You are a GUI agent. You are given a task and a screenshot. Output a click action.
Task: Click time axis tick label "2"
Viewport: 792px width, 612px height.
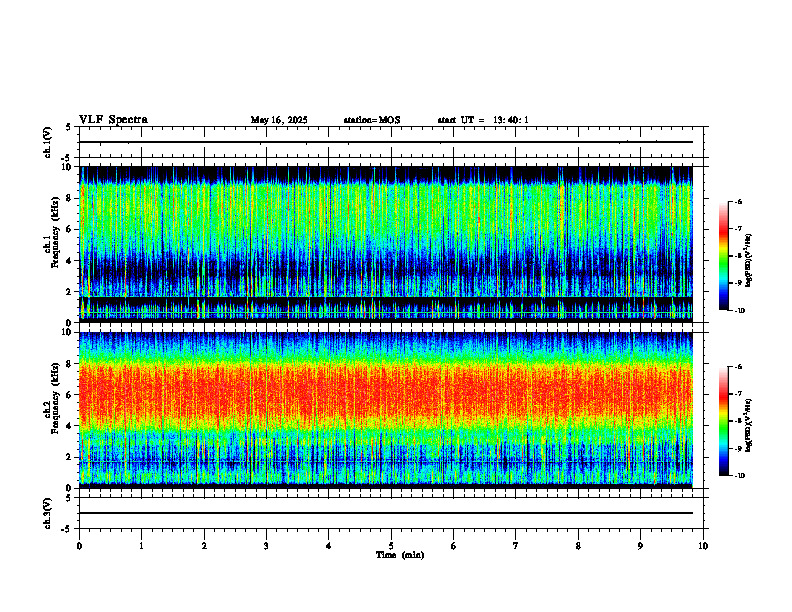[x=204, y=546]
